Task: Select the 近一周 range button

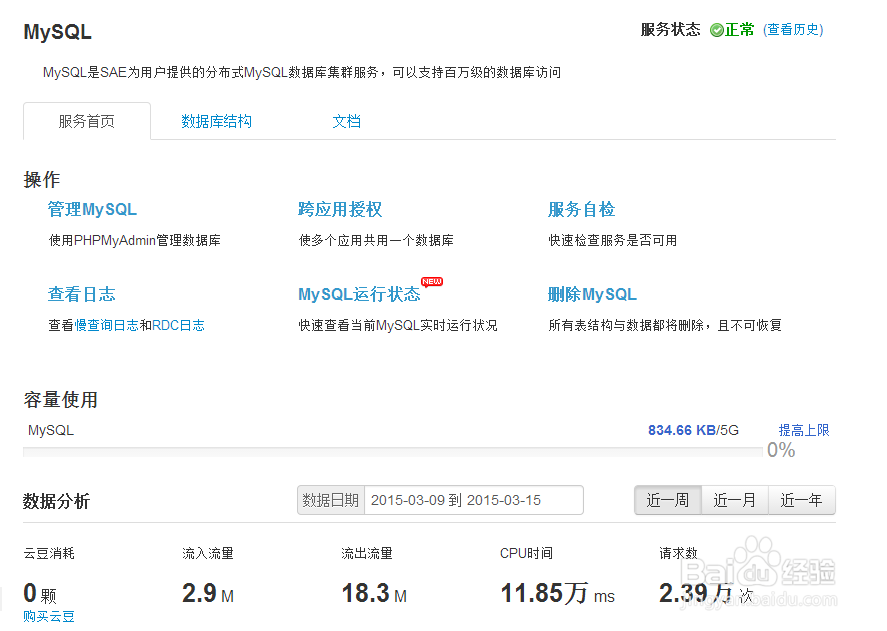Action: [668, 500]
